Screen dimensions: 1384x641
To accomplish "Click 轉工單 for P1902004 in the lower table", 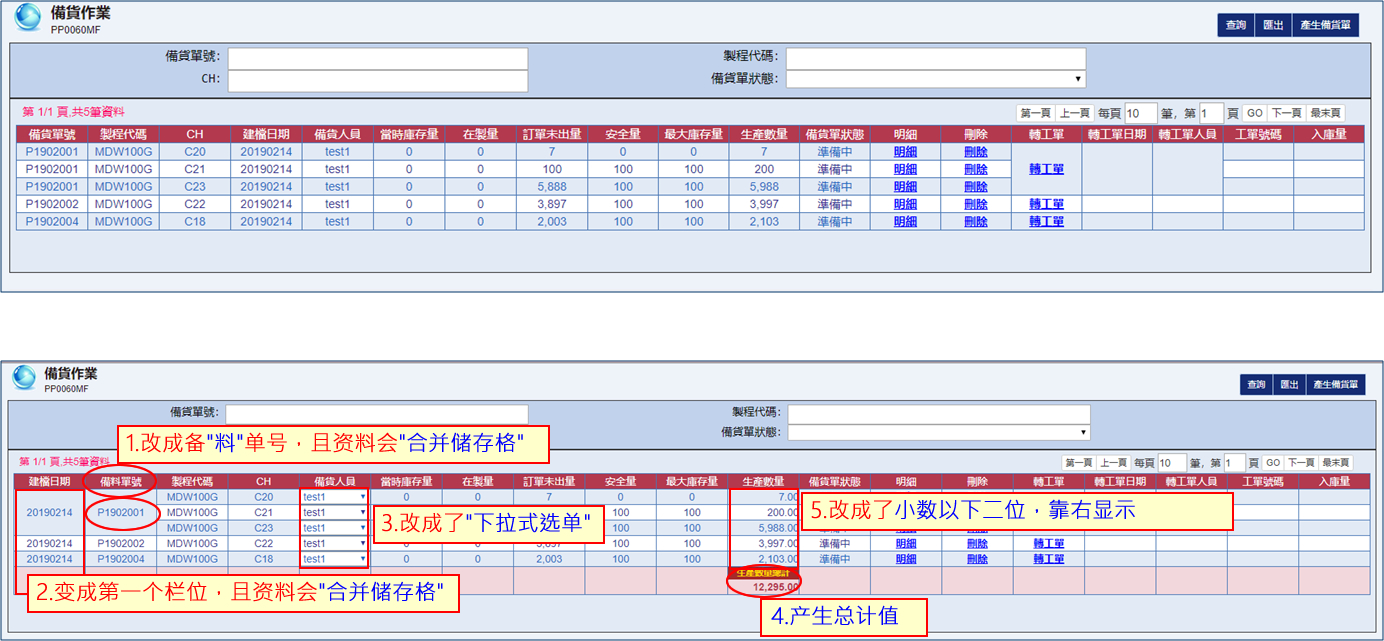I will 1048,559.
